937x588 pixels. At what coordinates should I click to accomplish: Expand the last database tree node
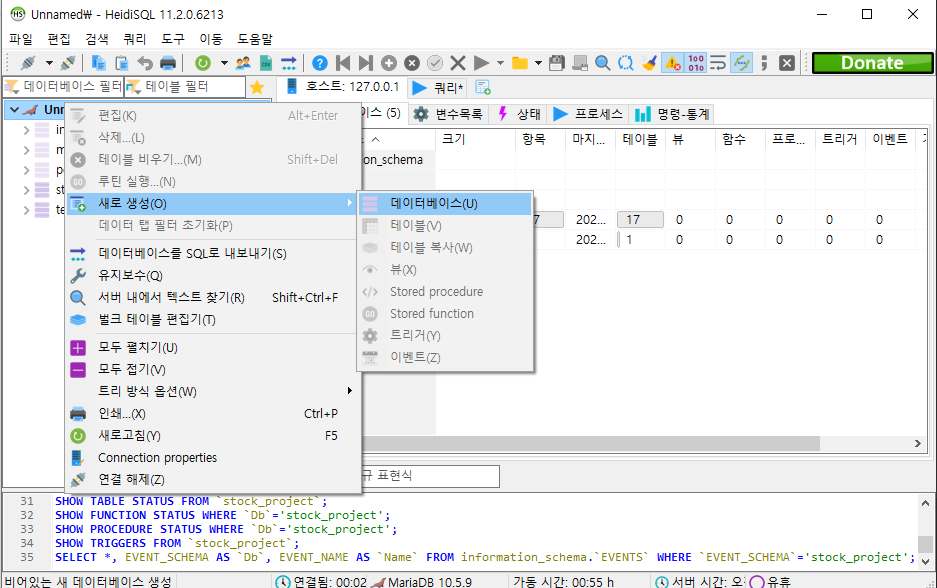tap(26, 210)
